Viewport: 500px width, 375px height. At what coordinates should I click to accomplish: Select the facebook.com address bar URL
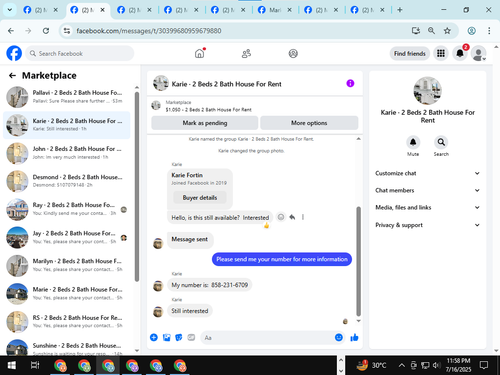click(x=149, y=31)
